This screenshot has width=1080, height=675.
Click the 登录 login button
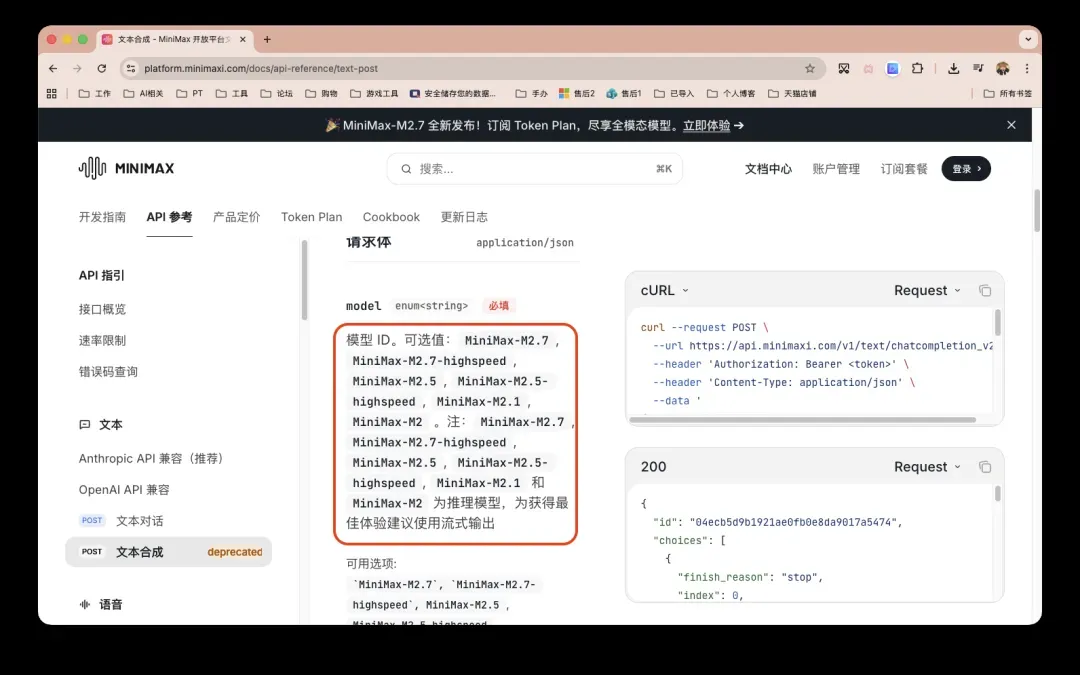[966, 169]
